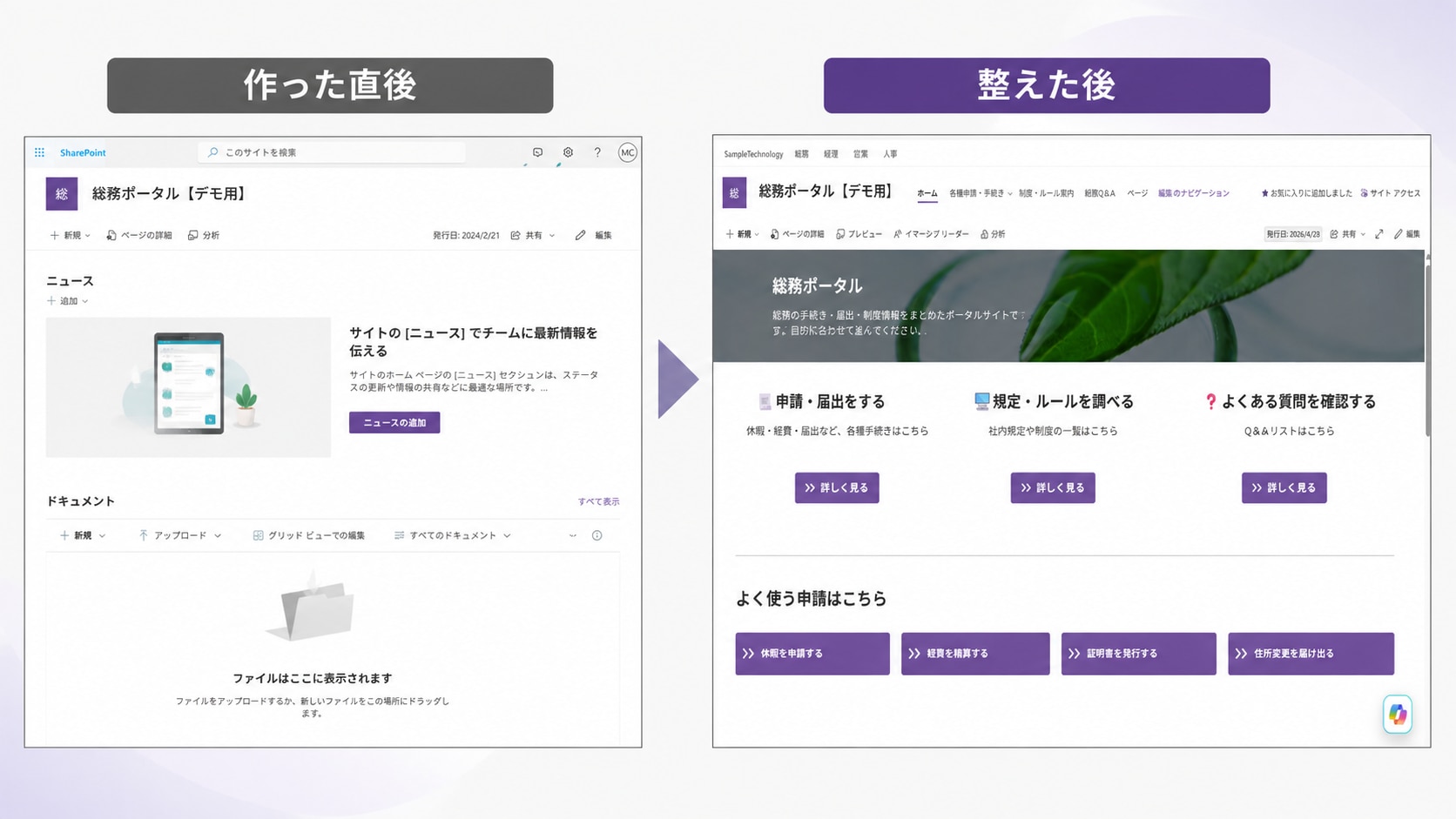Click 発行日: 2024/2/21 text
The height and width of the screenshot is (819, 1456).
(x=466, y=235)
